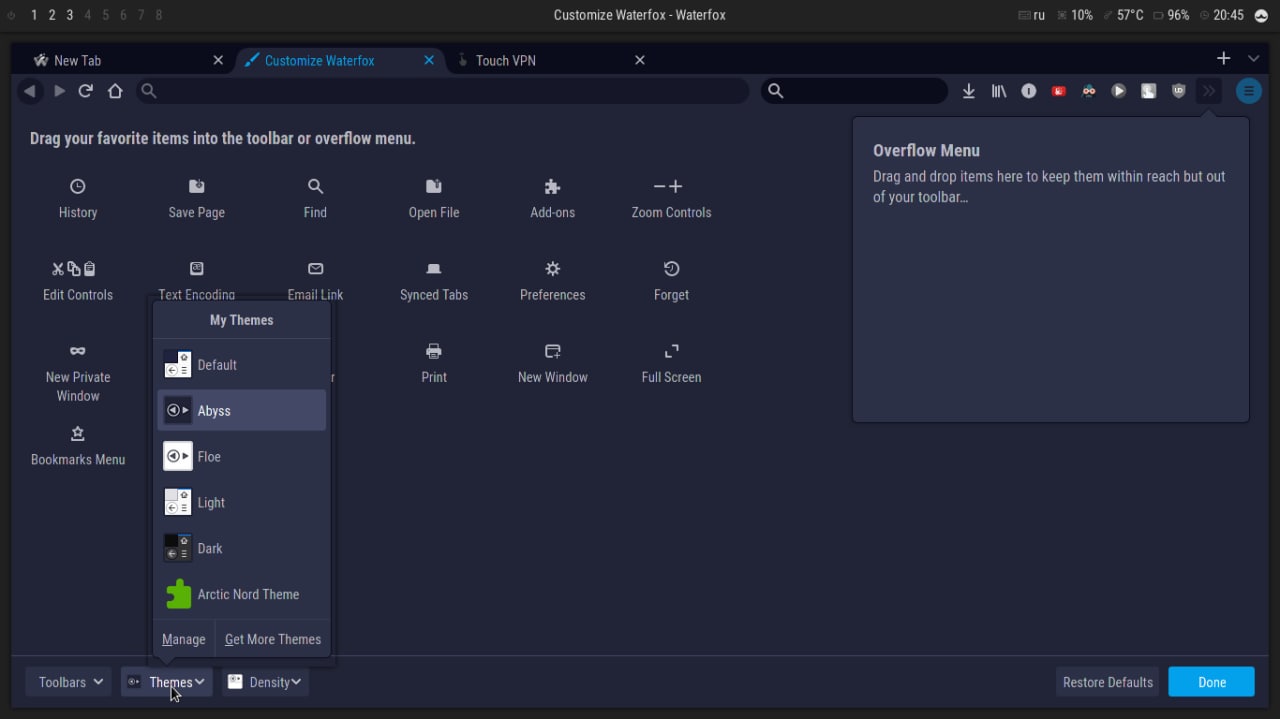Click the Zoom Controls icon
1280x719 pixels.
[668, 186]
